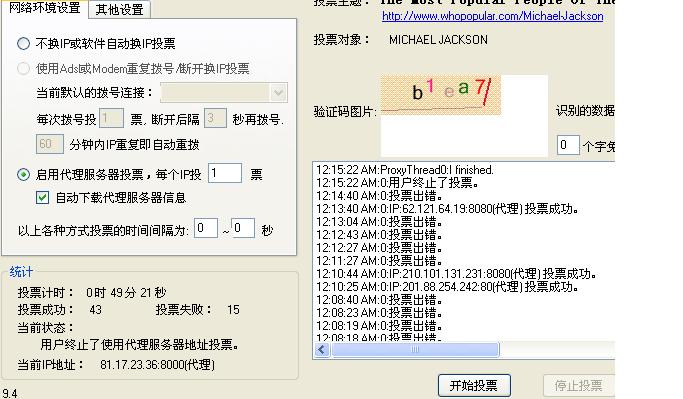
Task: Select log line 'ProxyThread0:I finished.'
Action: (x=405, y=170)
